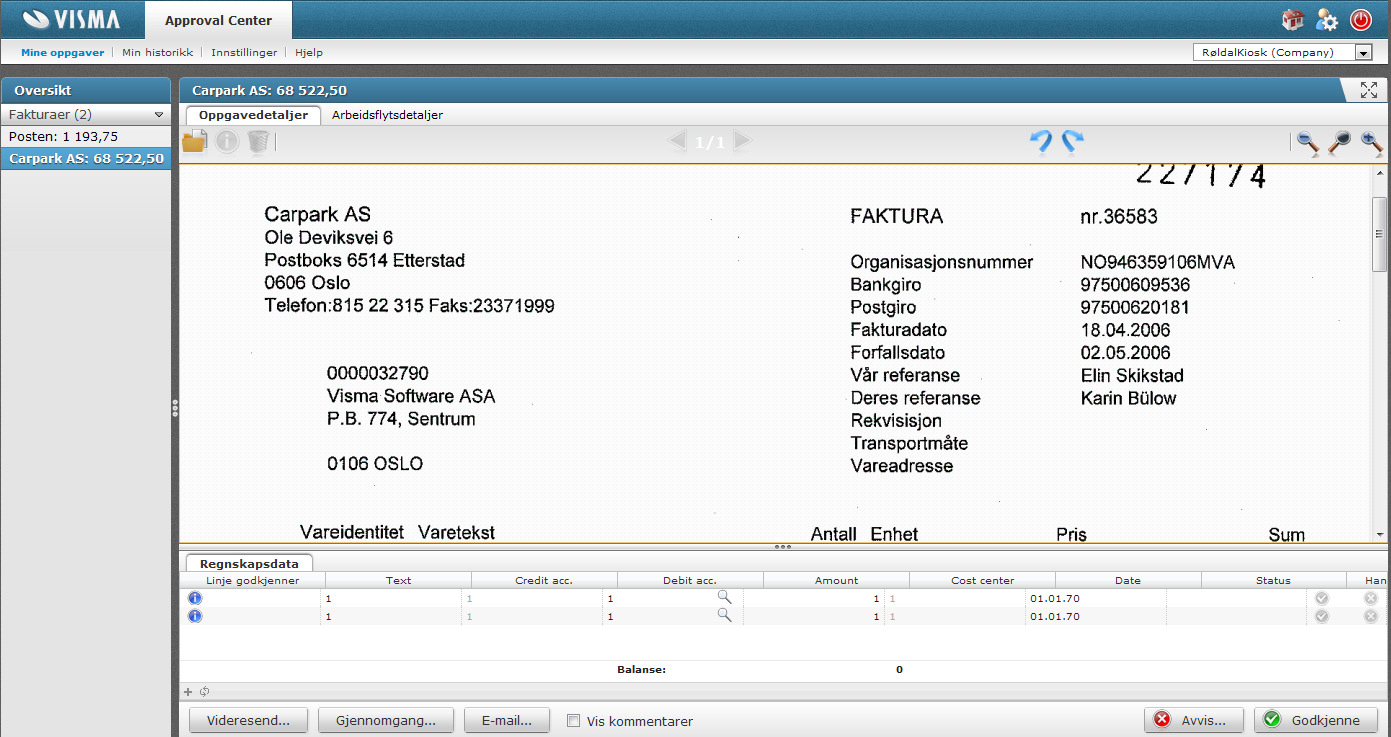Click approve checkmark icon on first row
Screen dimensions: 1391x737
point(1322,598)
